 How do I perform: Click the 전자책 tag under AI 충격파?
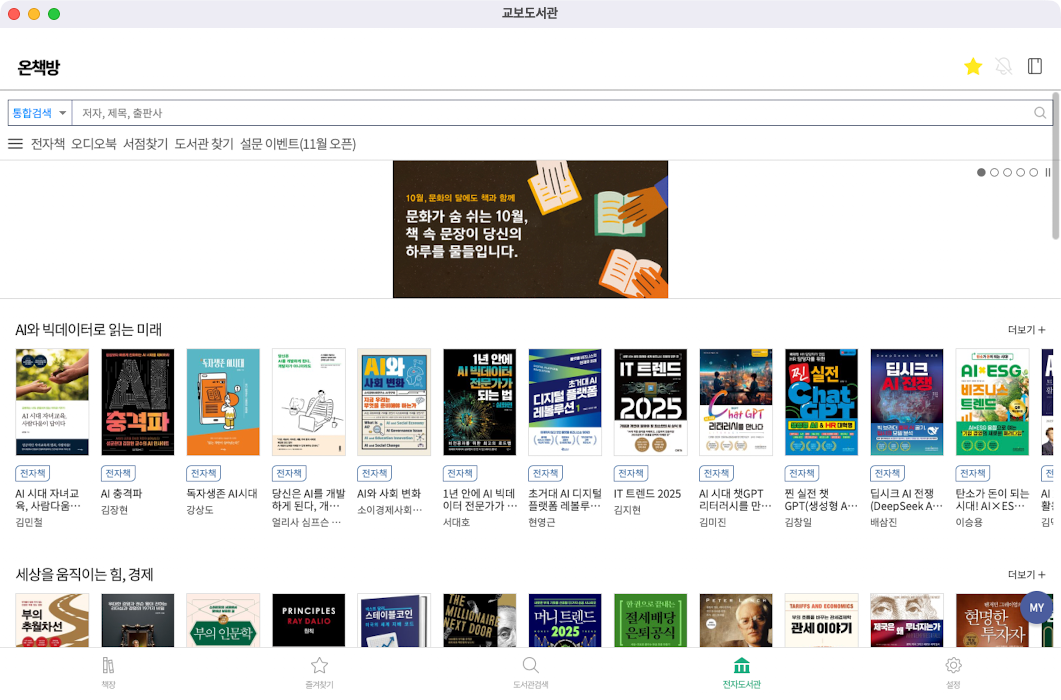tap(118, 473)
